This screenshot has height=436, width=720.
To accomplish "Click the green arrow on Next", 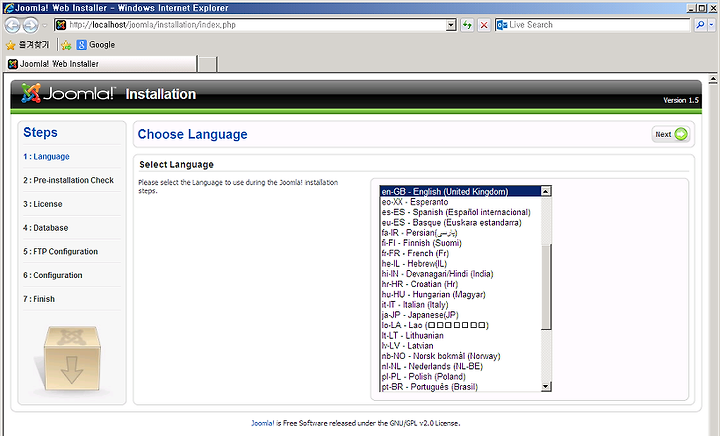I will 681,134.
